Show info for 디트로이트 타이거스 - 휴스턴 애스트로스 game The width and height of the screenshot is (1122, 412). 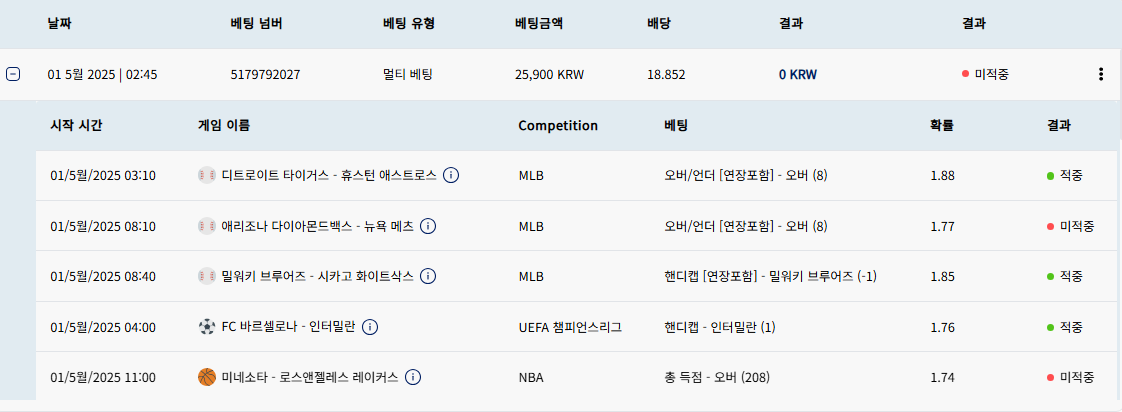[x=451, y=175]
